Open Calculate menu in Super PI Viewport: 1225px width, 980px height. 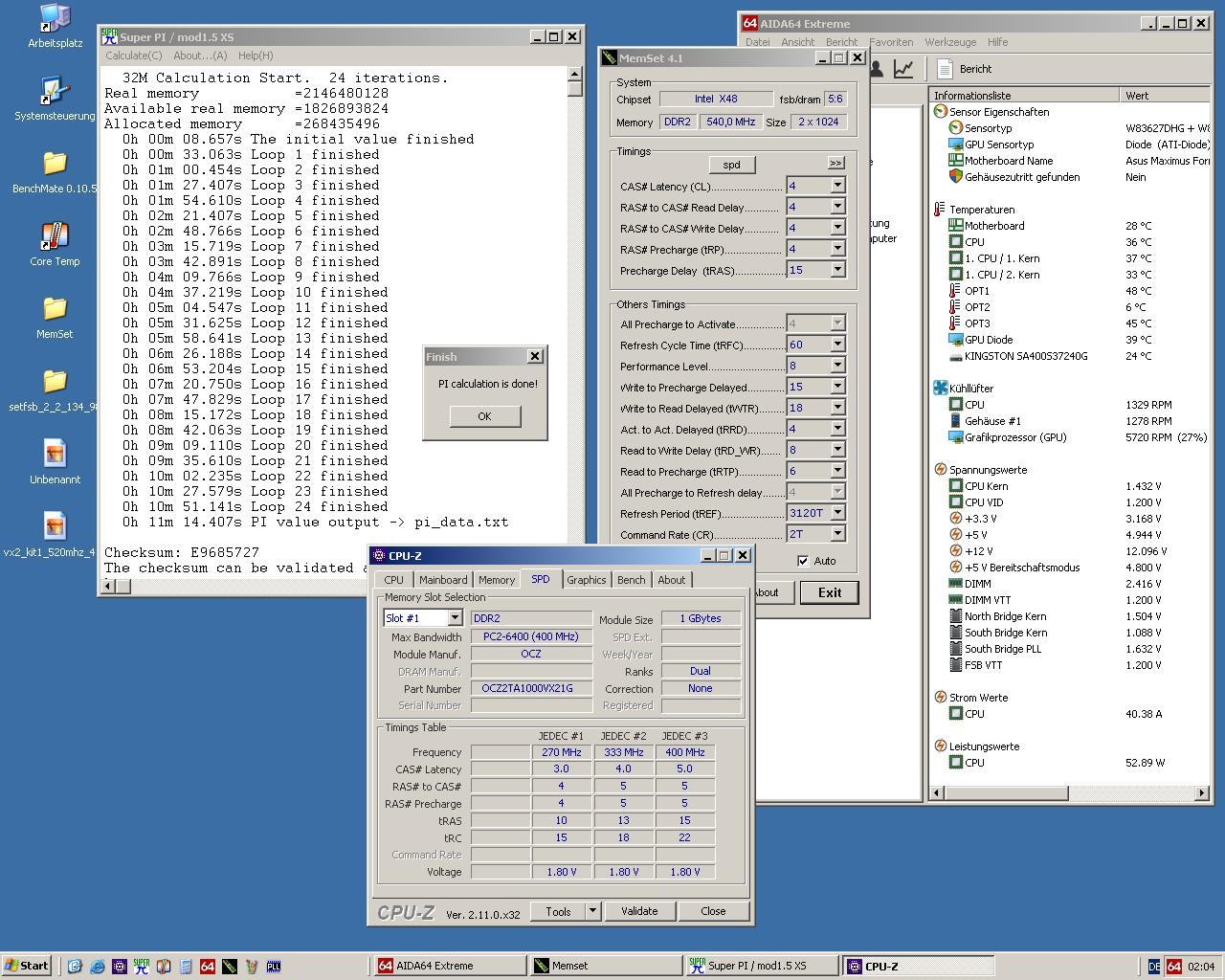click(134, 56)
